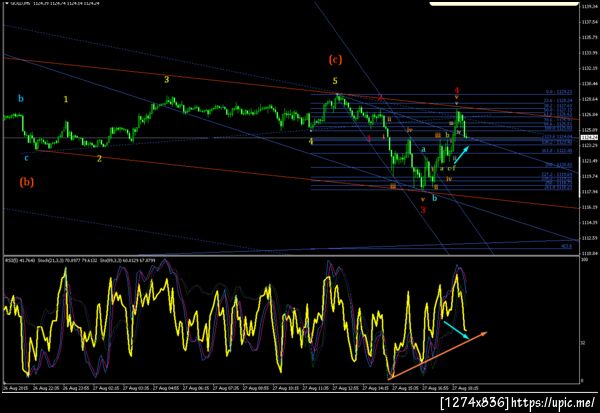
Task: Click the 1121.49 price axis label
Action: tap(589, 161)
